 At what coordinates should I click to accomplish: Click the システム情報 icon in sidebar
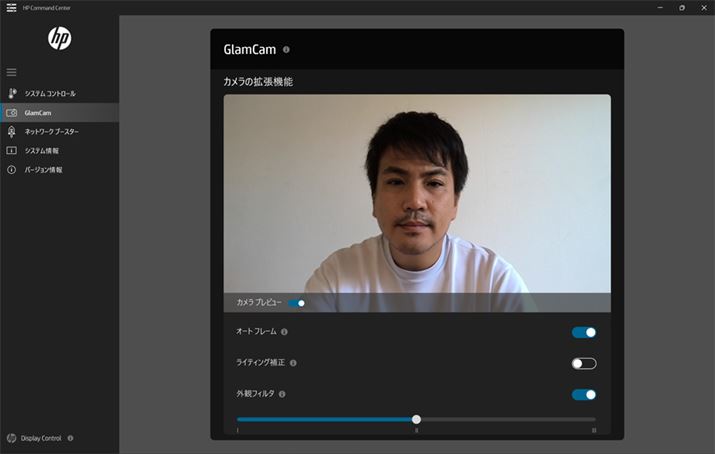click(12, 150)
